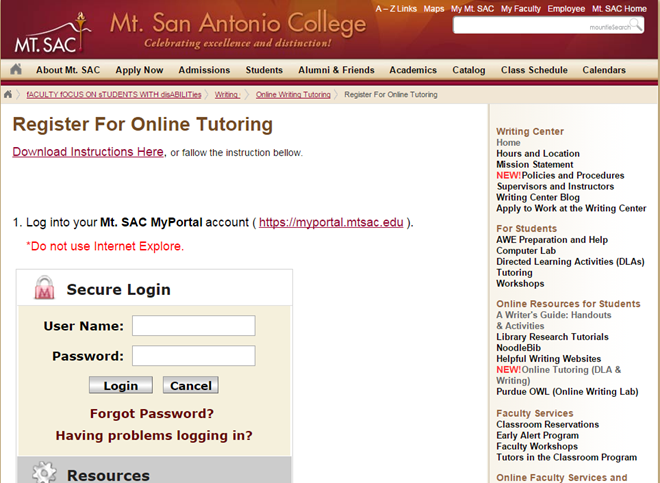Click the Writing breadcrumb link
660x483 pixels.
227,94
